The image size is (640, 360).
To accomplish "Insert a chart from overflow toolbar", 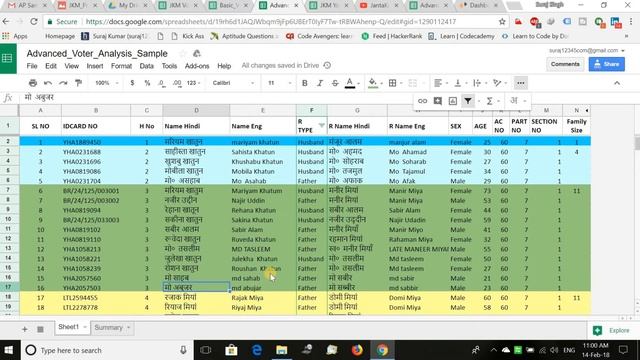I will pos(453,101).
